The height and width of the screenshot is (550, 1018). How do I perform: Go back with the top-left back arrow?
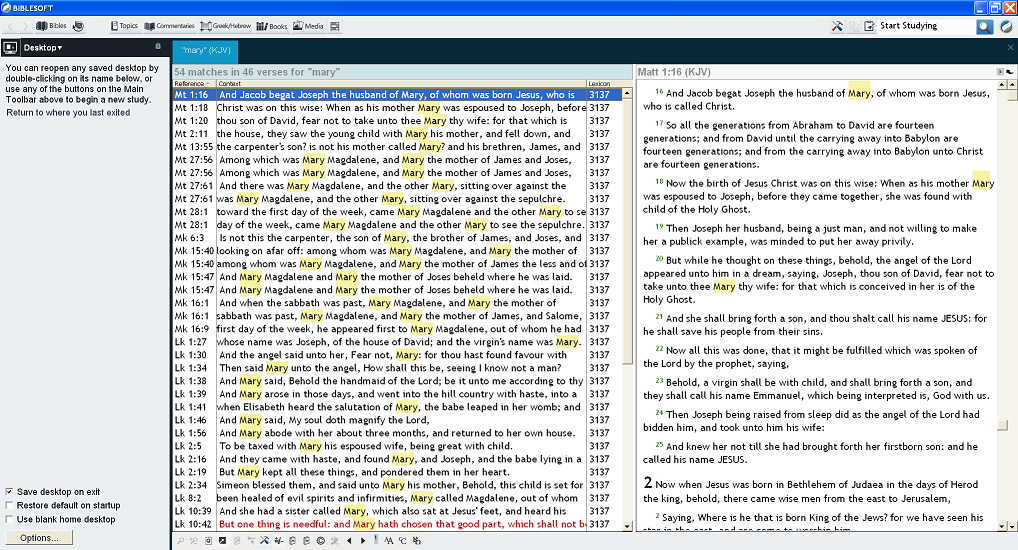(10, 26)
